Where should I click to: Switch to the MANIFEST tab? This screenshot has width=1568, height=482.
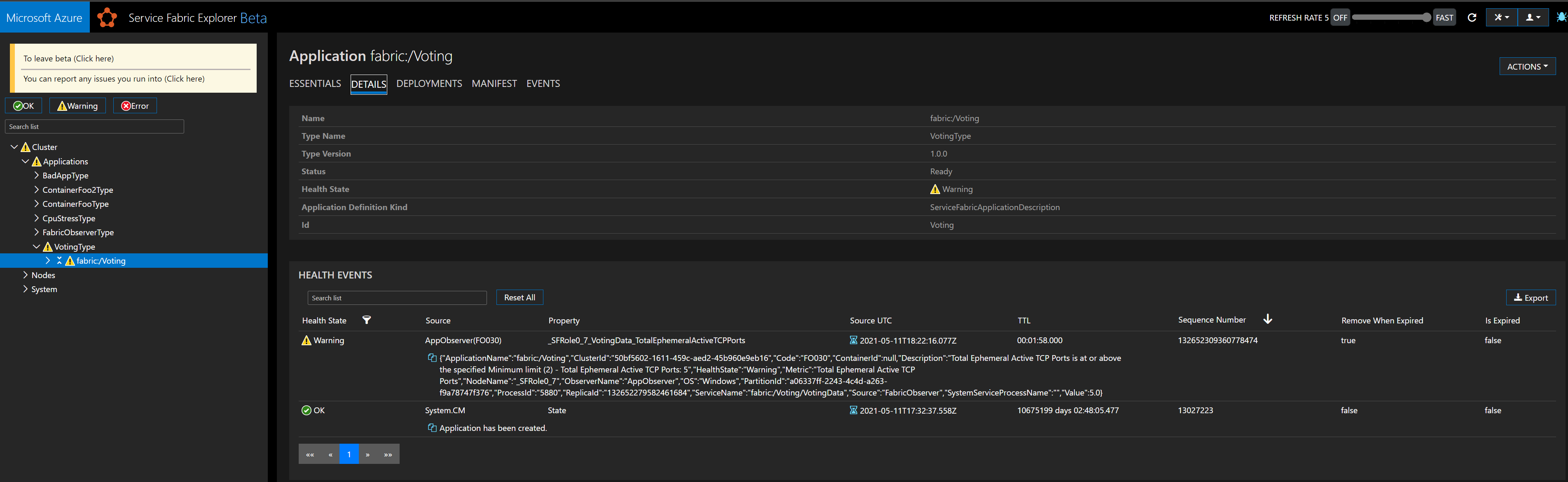click(494, 83)
